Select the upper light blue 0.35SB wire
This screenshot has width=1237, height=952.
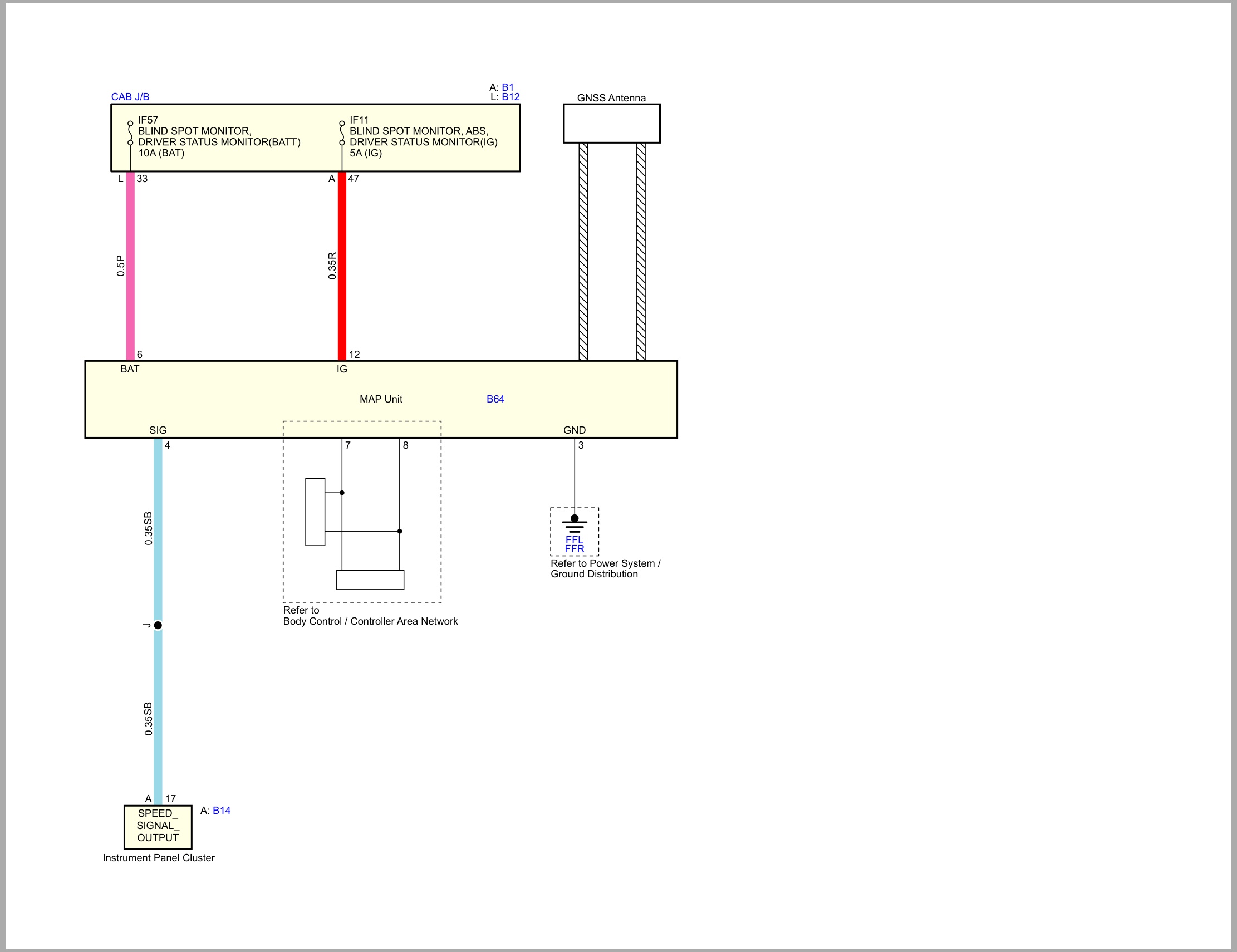[158, 529]
